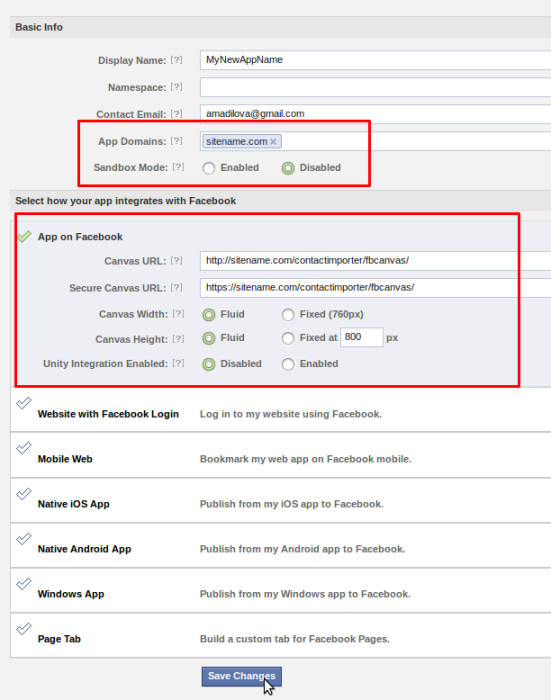
Task: Click 'Bookmark my web app on Facebook mobile.' text
Action: (305, 459)
